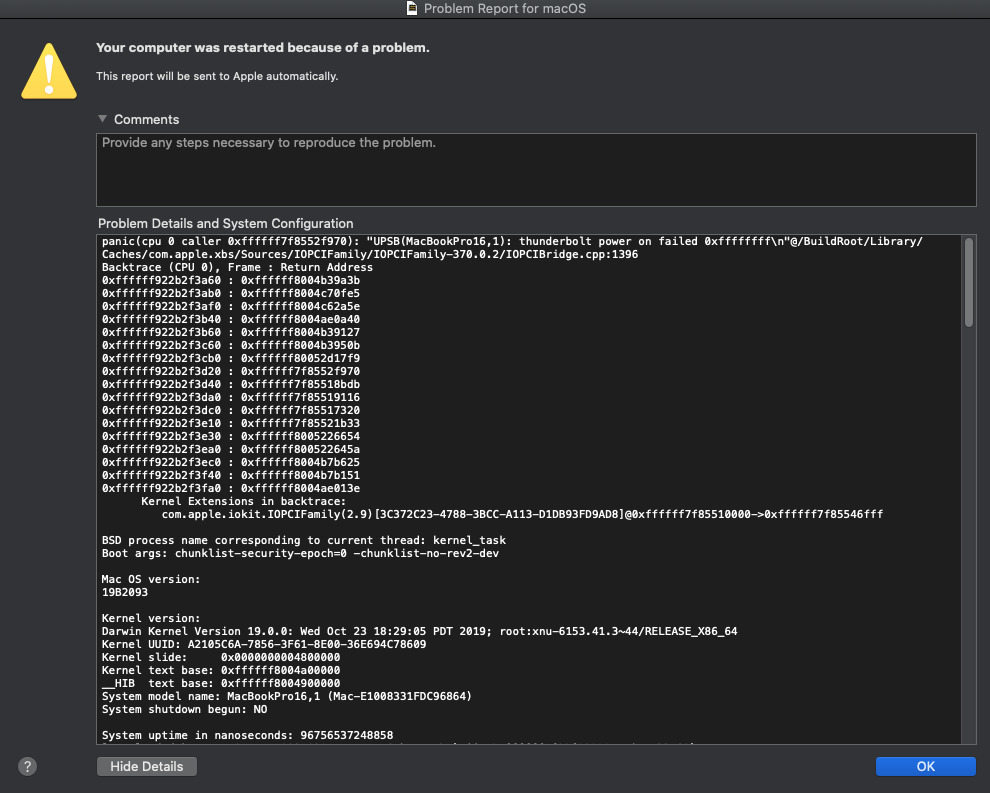Click the "System model name: MacBookPro16,1" line
Viewport: 990px width, 793px height.
(286, 696)
